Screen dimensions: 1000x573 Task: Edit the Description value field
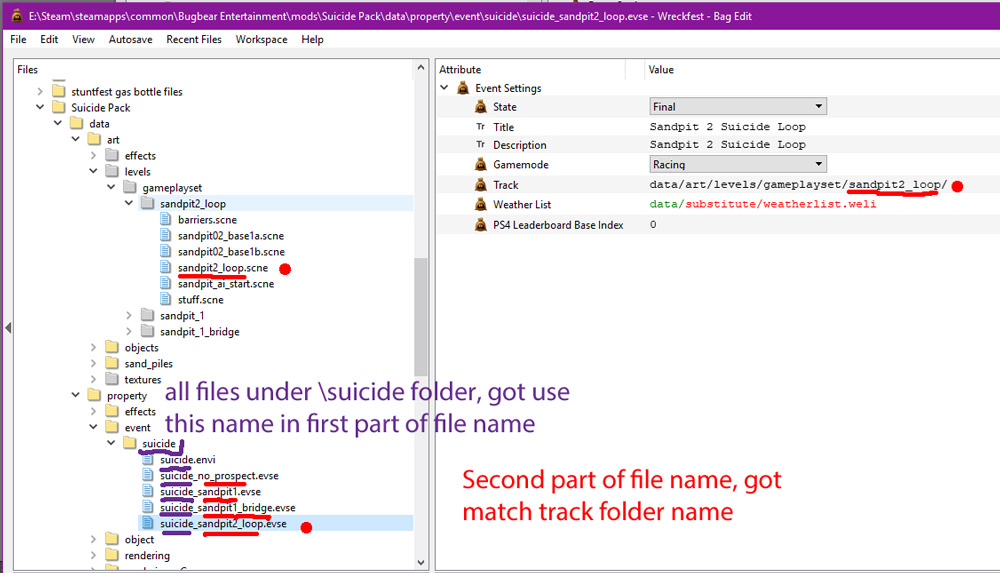pyautogui.click(x=728, y=145)
